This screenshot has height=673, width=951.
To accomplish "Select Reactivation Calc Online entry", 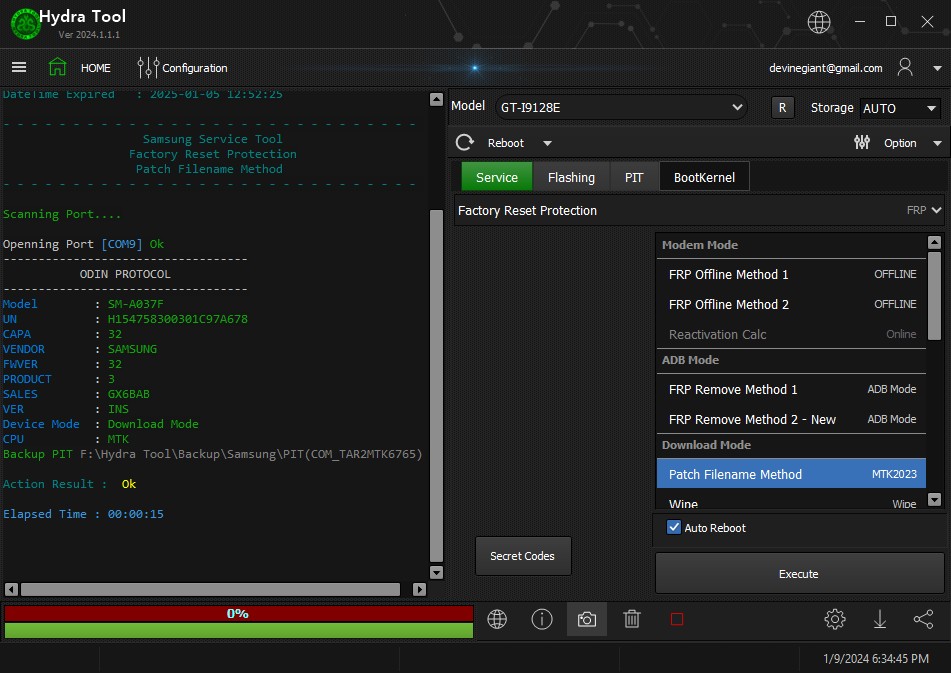I will pos(791,334).
